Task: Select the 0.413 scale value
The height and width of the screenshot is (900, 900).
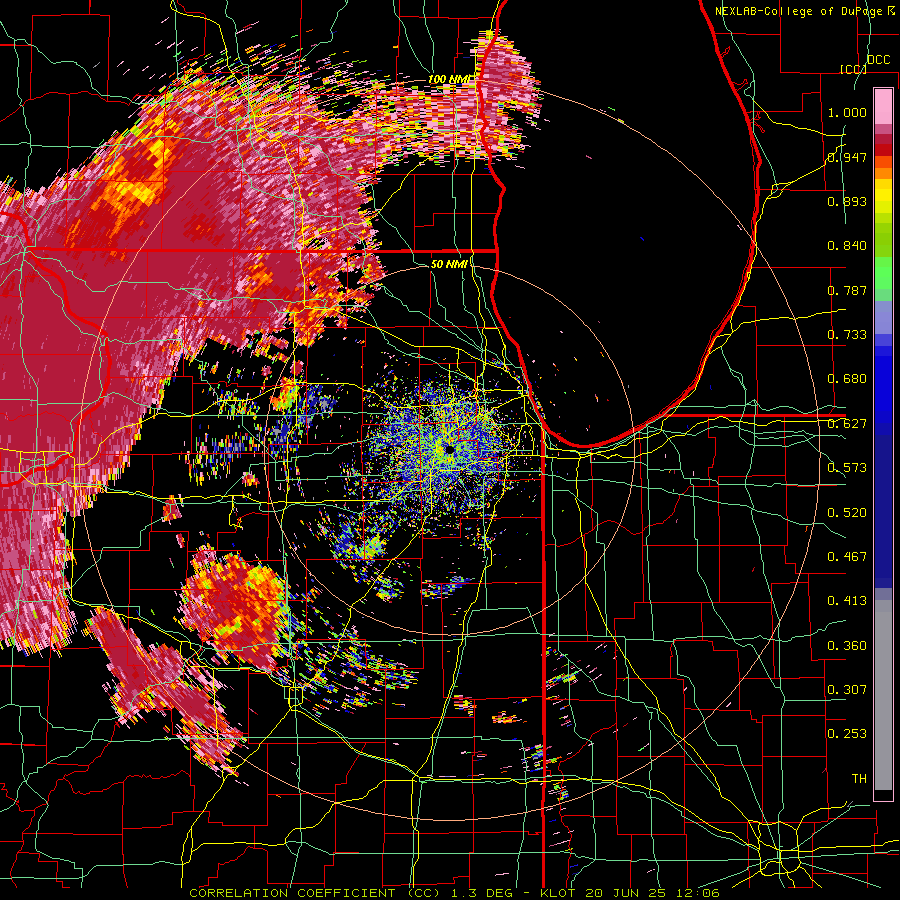Action: click(x=847, y=601)
